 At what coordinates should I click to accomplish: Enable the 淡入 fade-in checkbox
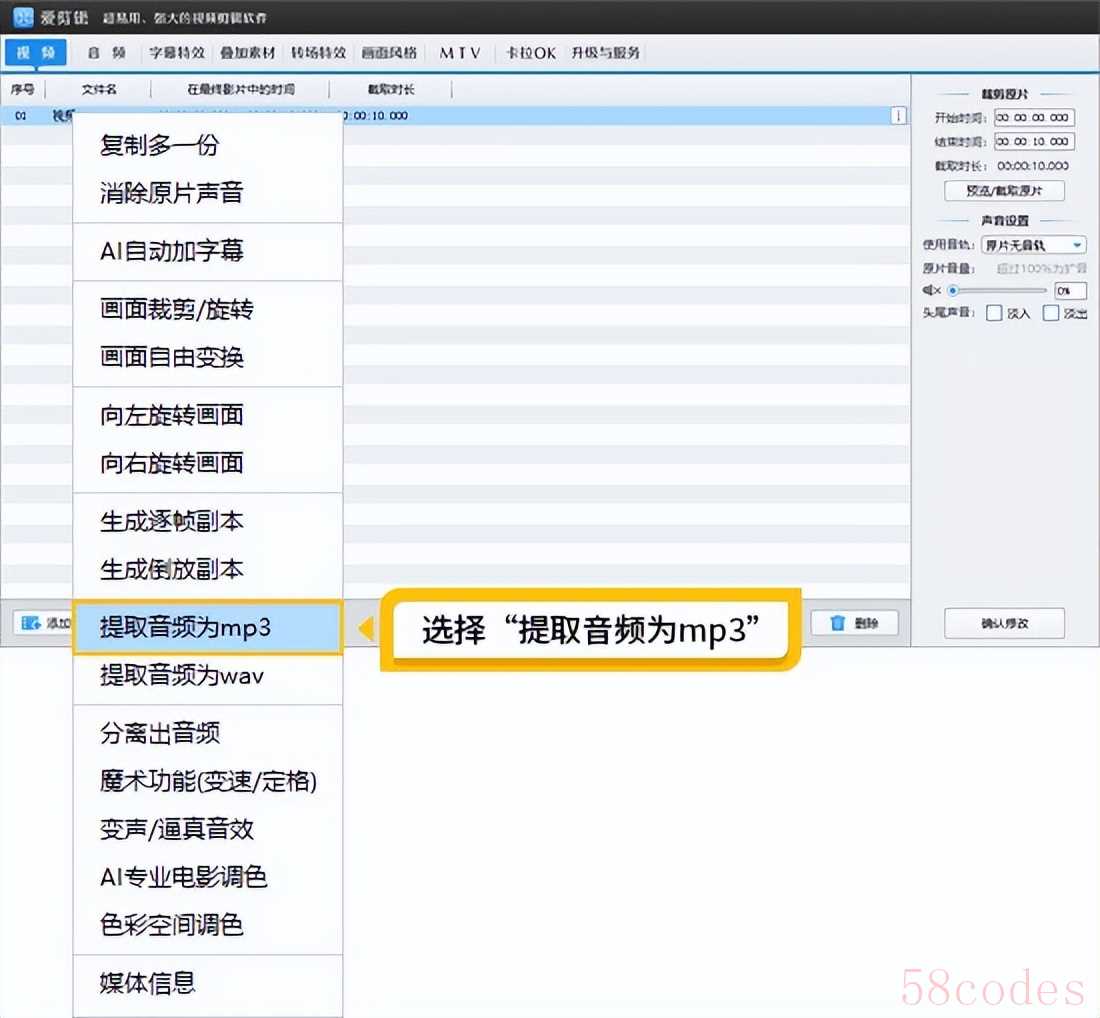(x=994, y=313)
